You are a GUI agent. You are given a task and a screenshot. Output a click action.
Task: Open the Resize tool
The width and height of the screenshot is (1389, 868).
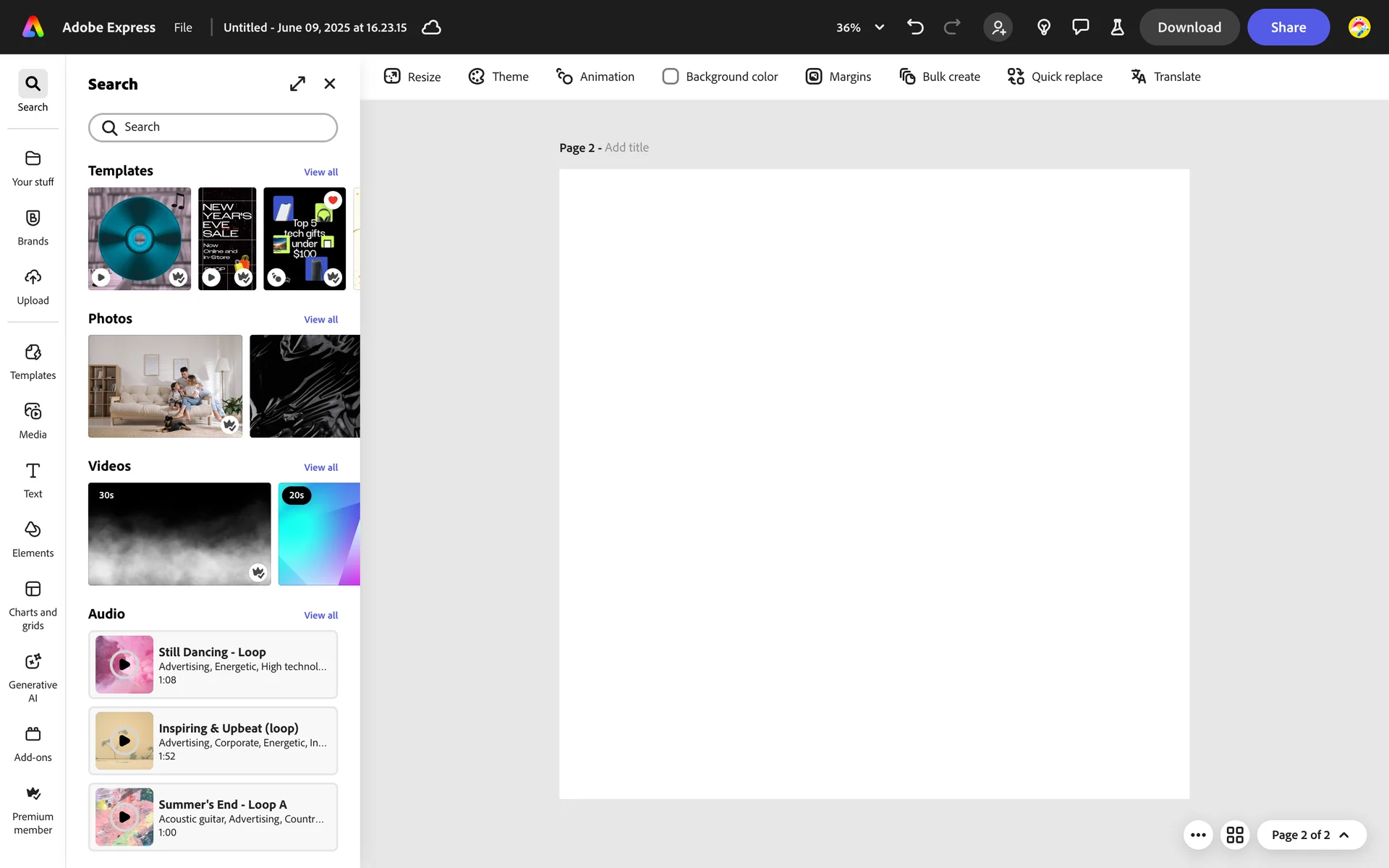coord(412,77)
